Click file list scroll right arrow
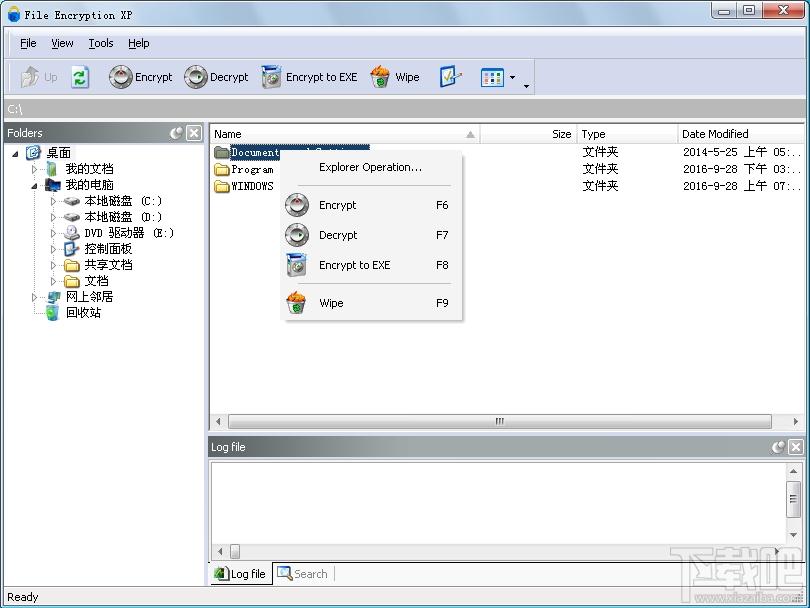The width and height of the screenshot is (810, 608). pos(796,422)
